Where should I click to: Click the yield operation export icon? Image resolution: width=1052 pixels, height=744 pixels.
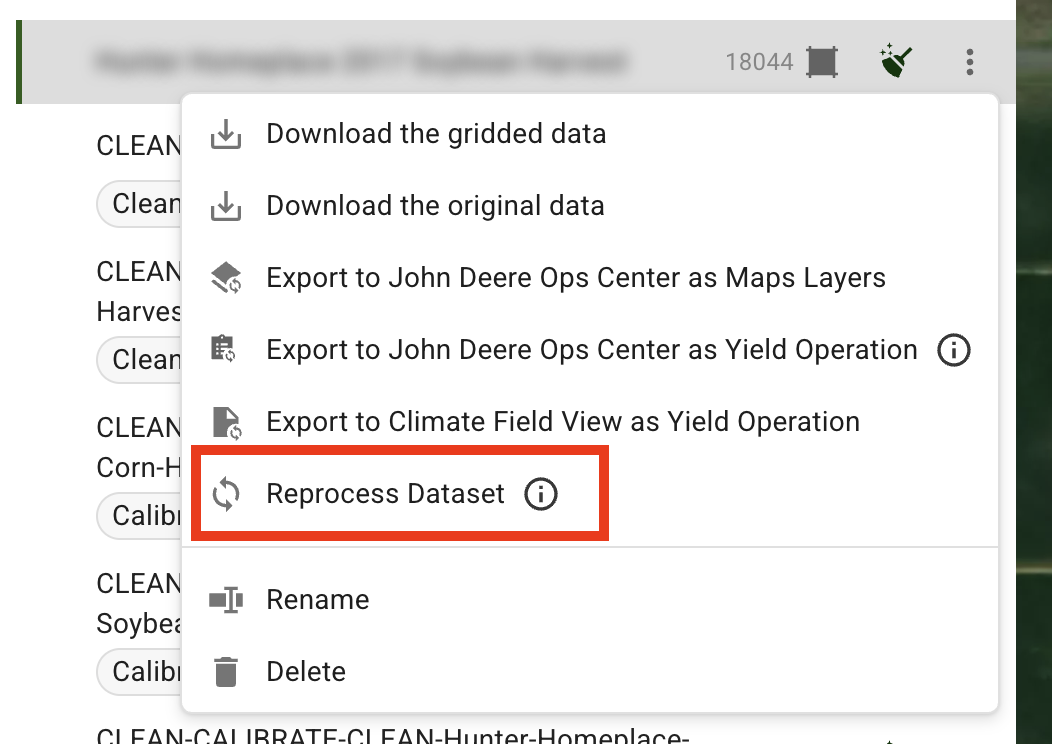tap(225, 349)
